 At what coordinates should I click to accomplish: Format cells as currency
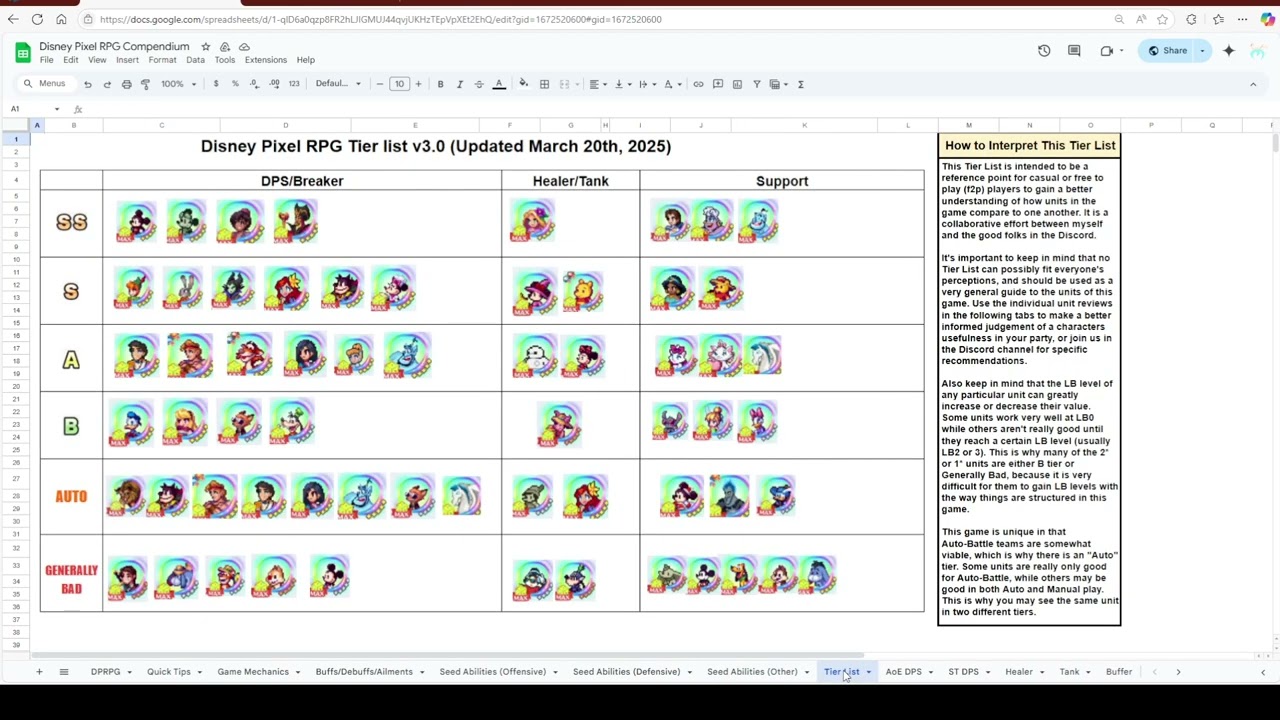(216, 84)
